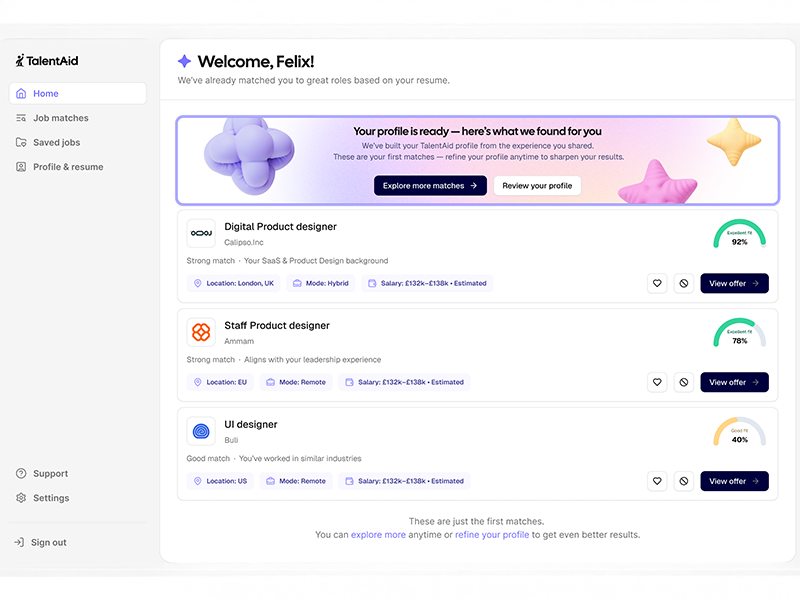The width and height of the screenshot is (800, 600).
Task: Click the Buli company logo
Action: 201,431
